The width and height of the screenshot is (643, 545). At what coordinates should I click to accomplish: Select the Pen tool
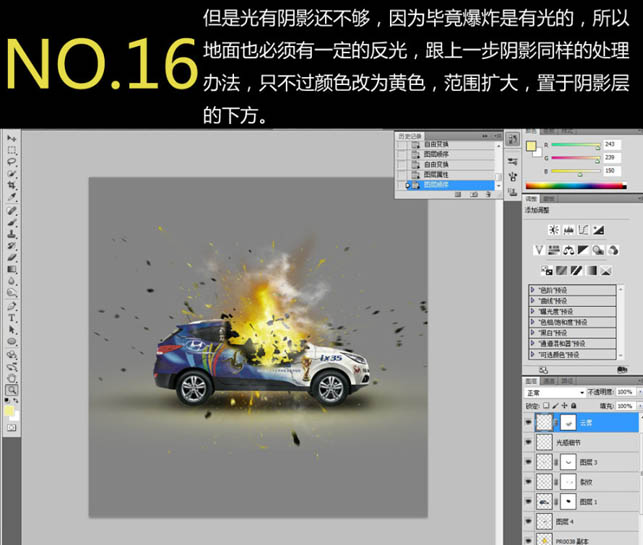(x=11, y=306)
